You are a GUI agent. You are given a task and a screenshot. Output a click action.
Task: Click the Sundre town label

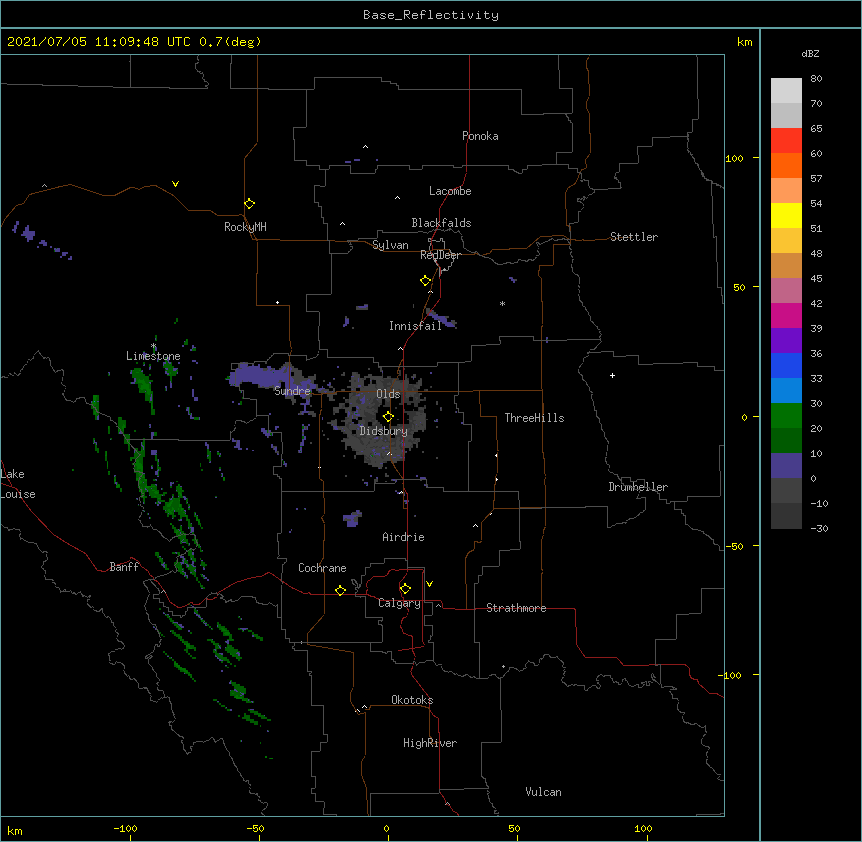pos(292,391)
